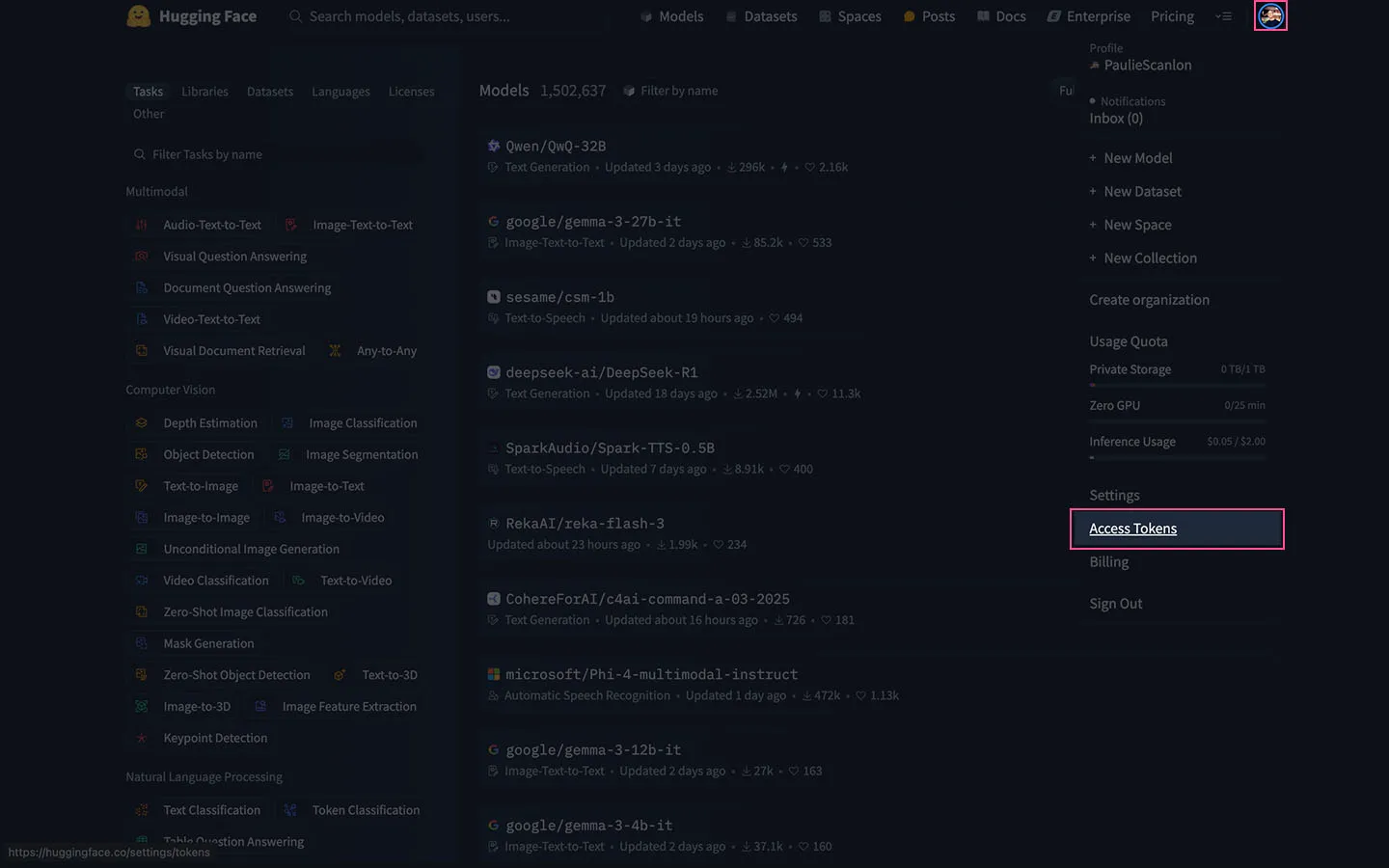This screenshot has height=868, width=1389.
Task: Click the deepseek-ai icon beside DeepSeek-R1
Action: pyautogui.click(x=494, y=372)
